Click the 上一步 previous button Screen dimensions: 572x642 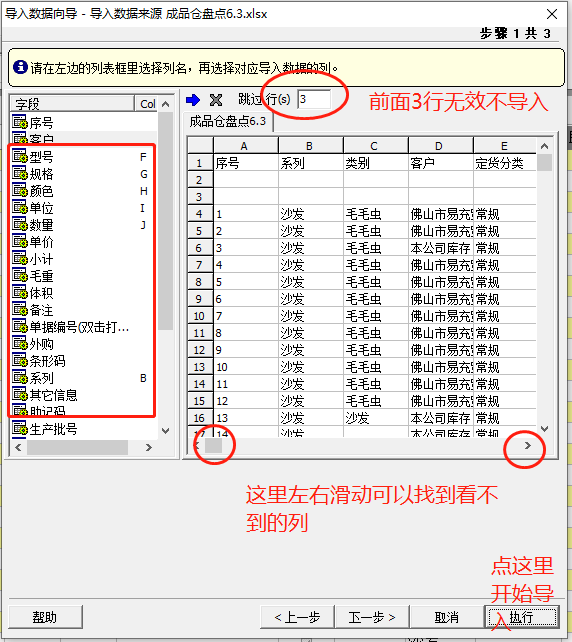pos(297,617)
